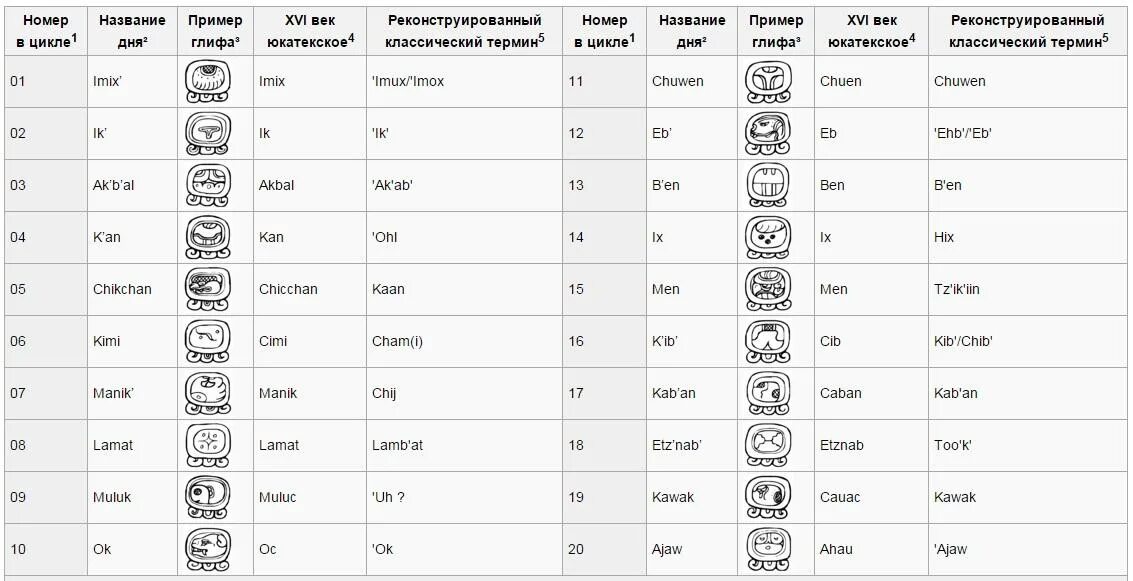This screenshot has width=1133, height=581.
Task: Select the Chuwen glyph thumbnail
Action: pos(768,82)
